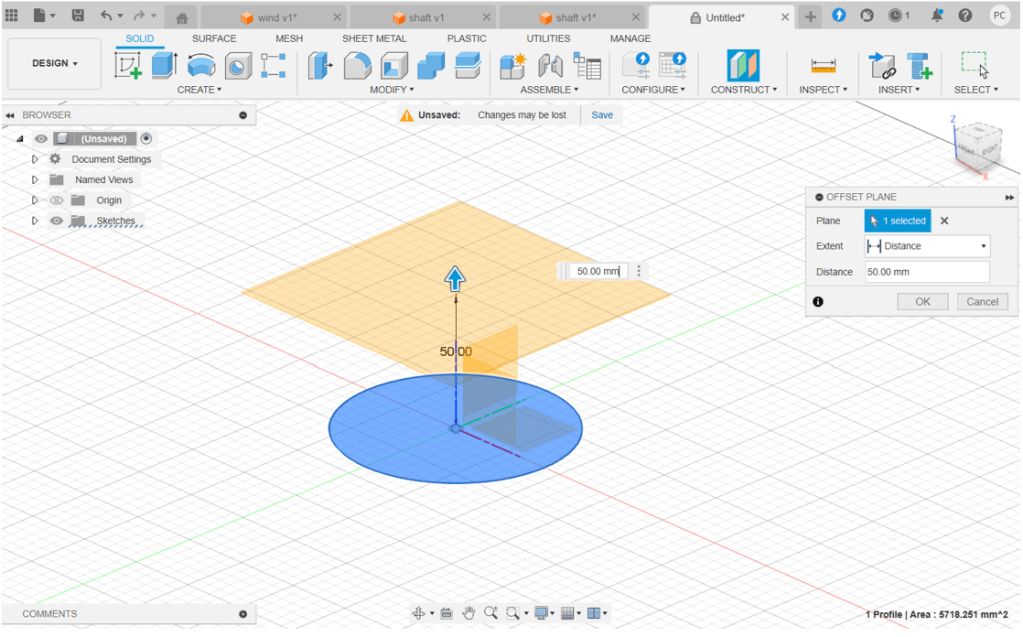
Task: Click the Distance field in Offset Plane panel
Action: click(x=926, y=272)
